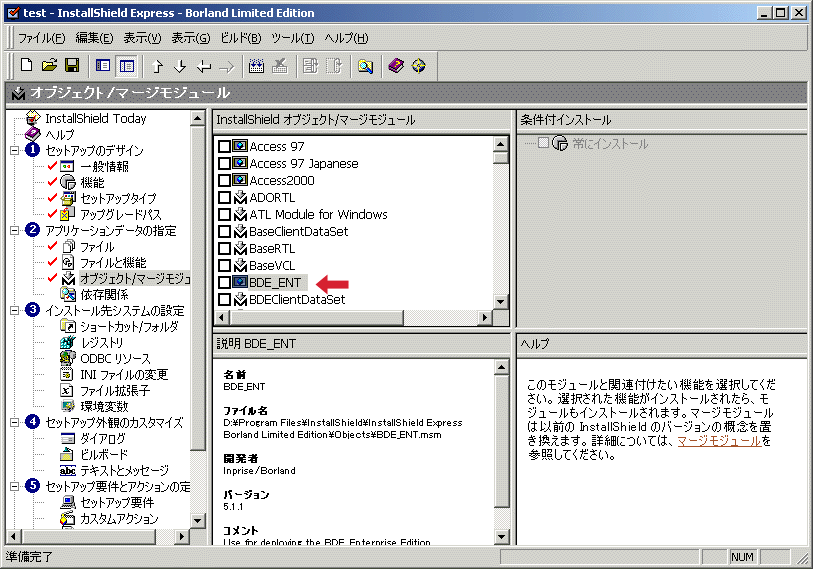This screenshot has height=569, width=813.
Task: Select テキストとメッセージ in the tree
Action: coord(124,470)
